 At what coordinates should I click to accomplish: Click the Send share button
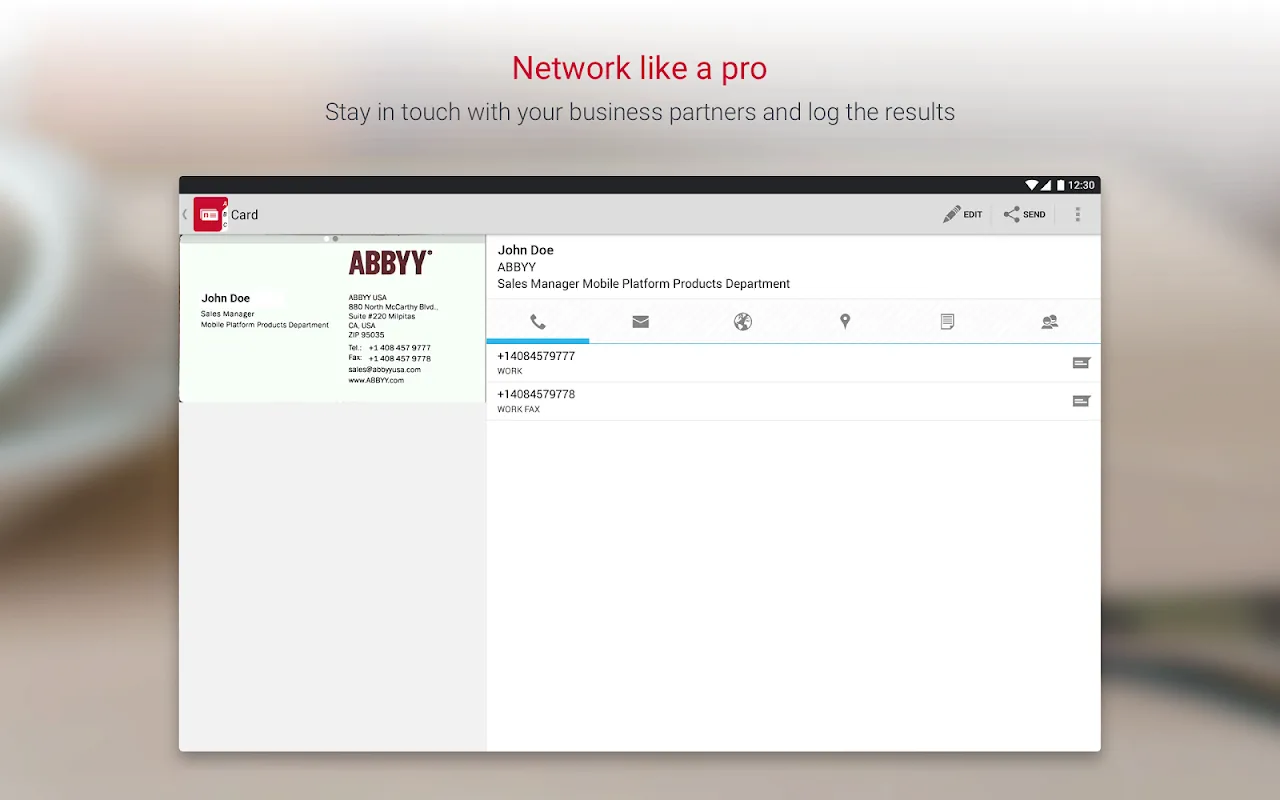[1024, 214]
